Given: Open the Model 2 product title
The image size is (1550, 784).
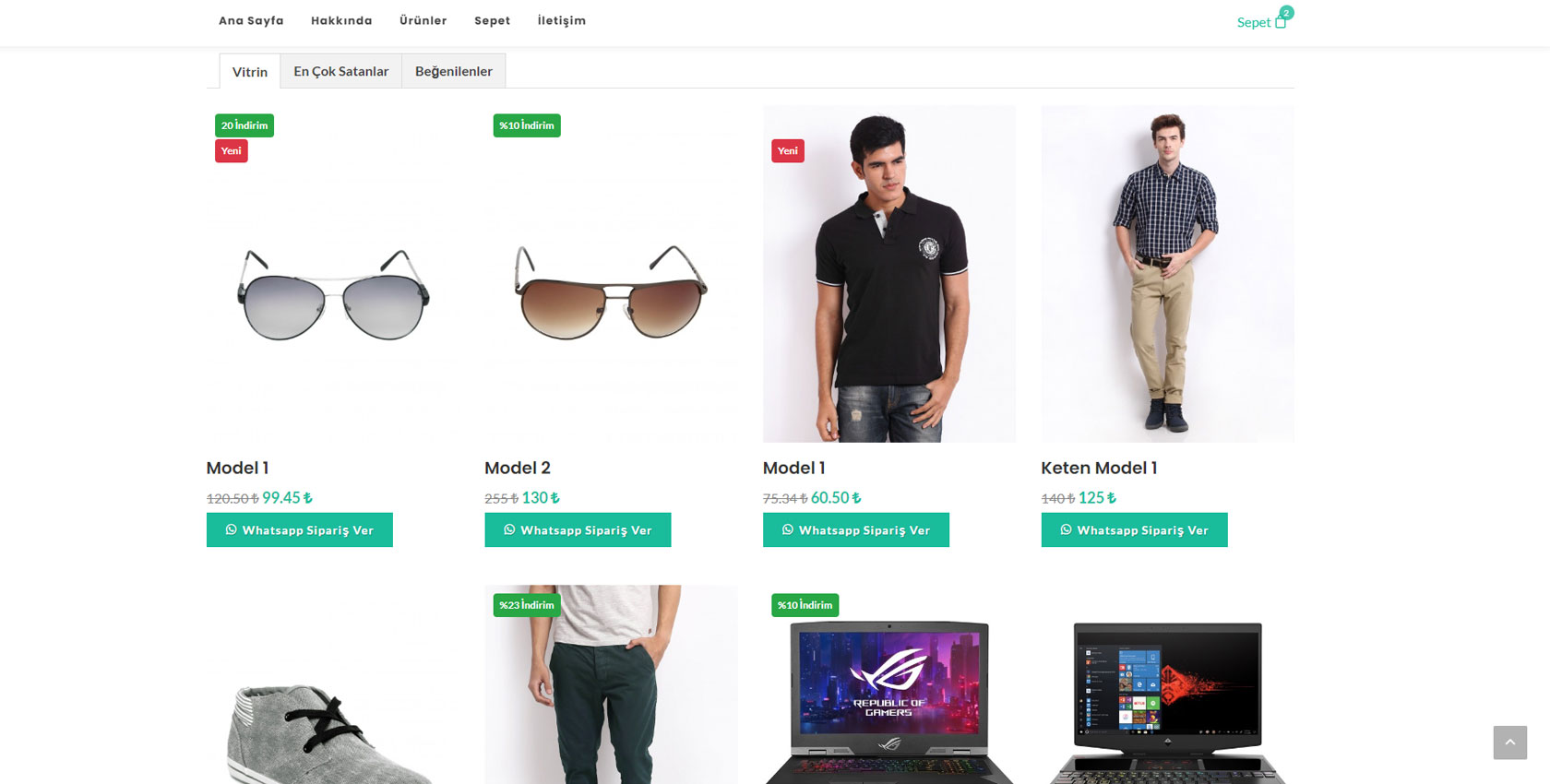Looking at the screenshot, I should click(x=518, y=468).
